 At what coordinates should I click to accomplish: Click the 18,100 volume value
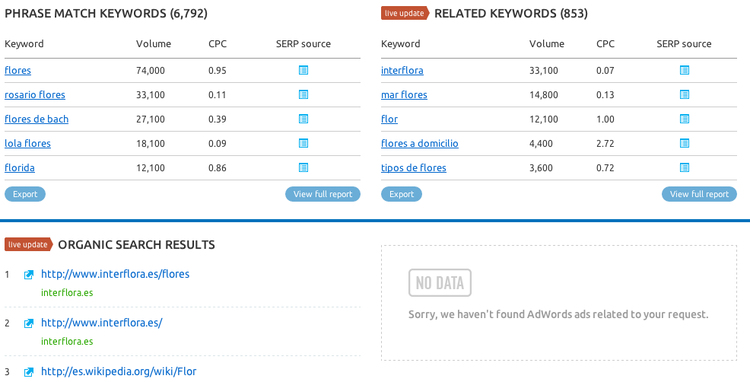click(x=150, y=143)
